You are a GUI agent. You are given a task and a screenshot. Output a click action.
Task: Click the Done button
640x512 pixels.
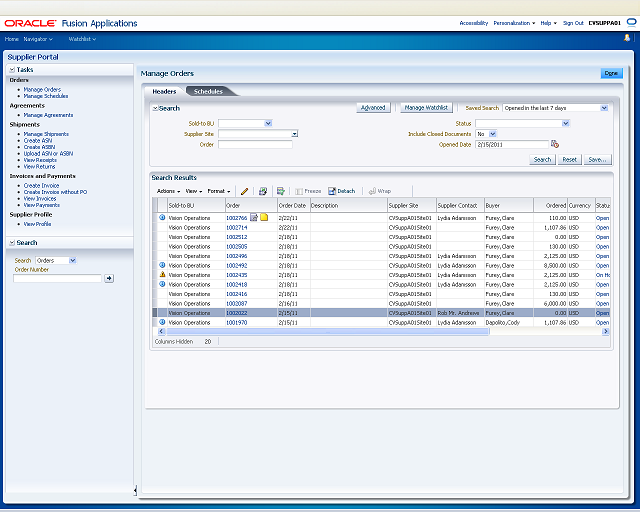[x=611, y=73]
